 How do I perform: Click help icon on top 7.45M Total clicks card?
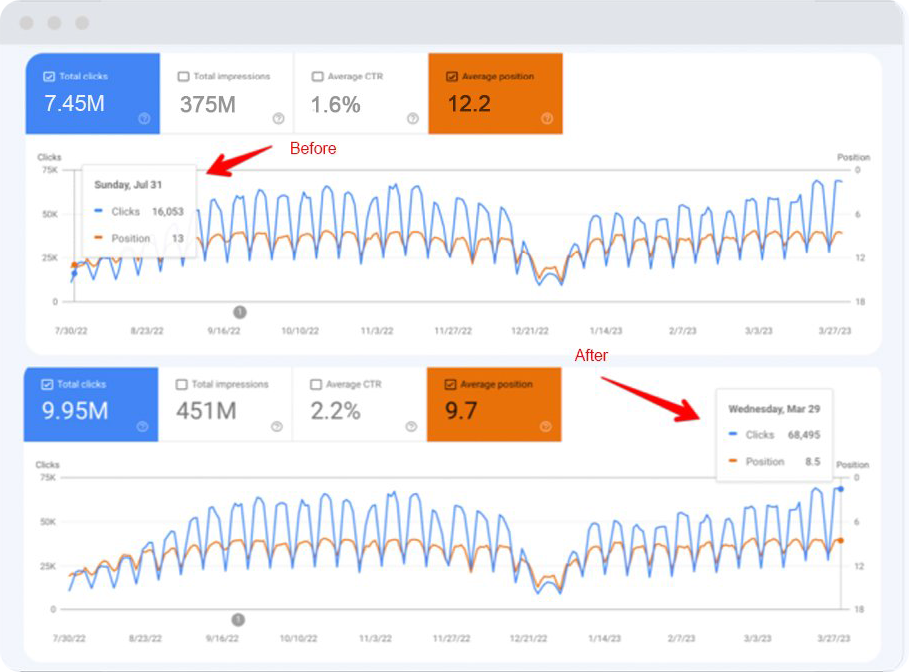coord(144,118)
